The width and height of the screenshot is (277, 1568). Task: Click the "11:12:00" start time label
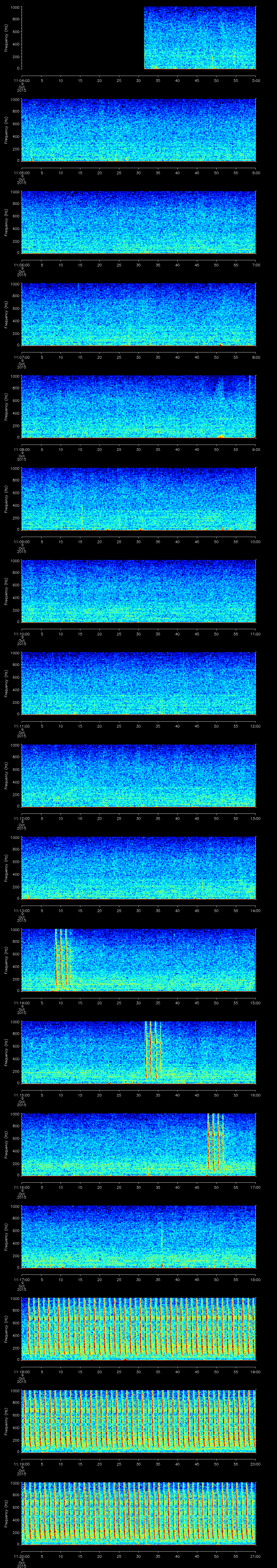pyautogui.click(x=21, y=818)
